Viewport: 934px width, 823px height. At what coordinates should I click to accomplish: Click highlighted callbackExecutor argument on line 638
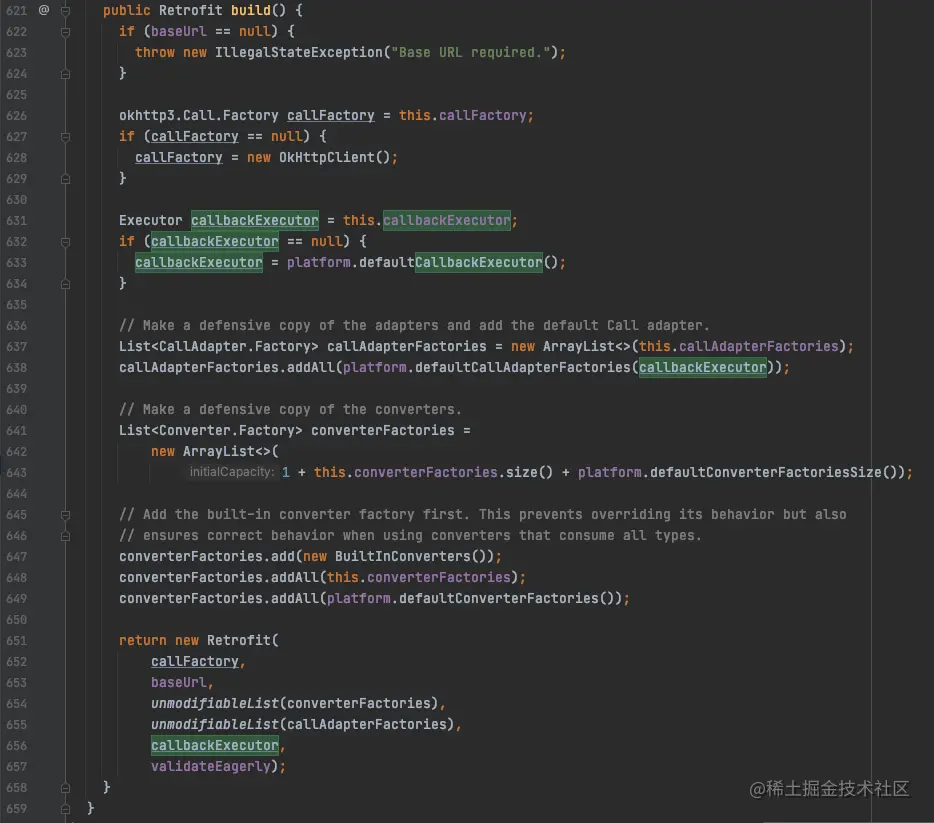click(x=703, y=367)
